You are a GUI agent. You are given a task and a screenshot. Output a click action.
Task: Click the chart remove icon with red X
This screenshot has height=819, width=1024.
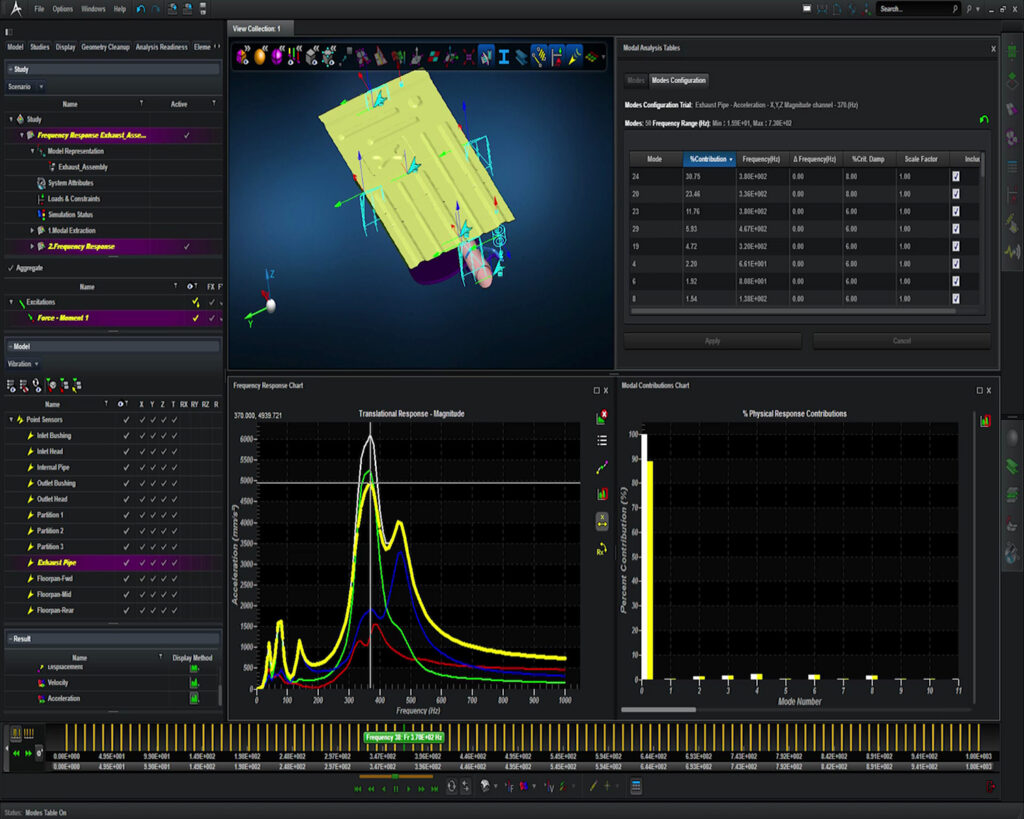coord(601,417)
